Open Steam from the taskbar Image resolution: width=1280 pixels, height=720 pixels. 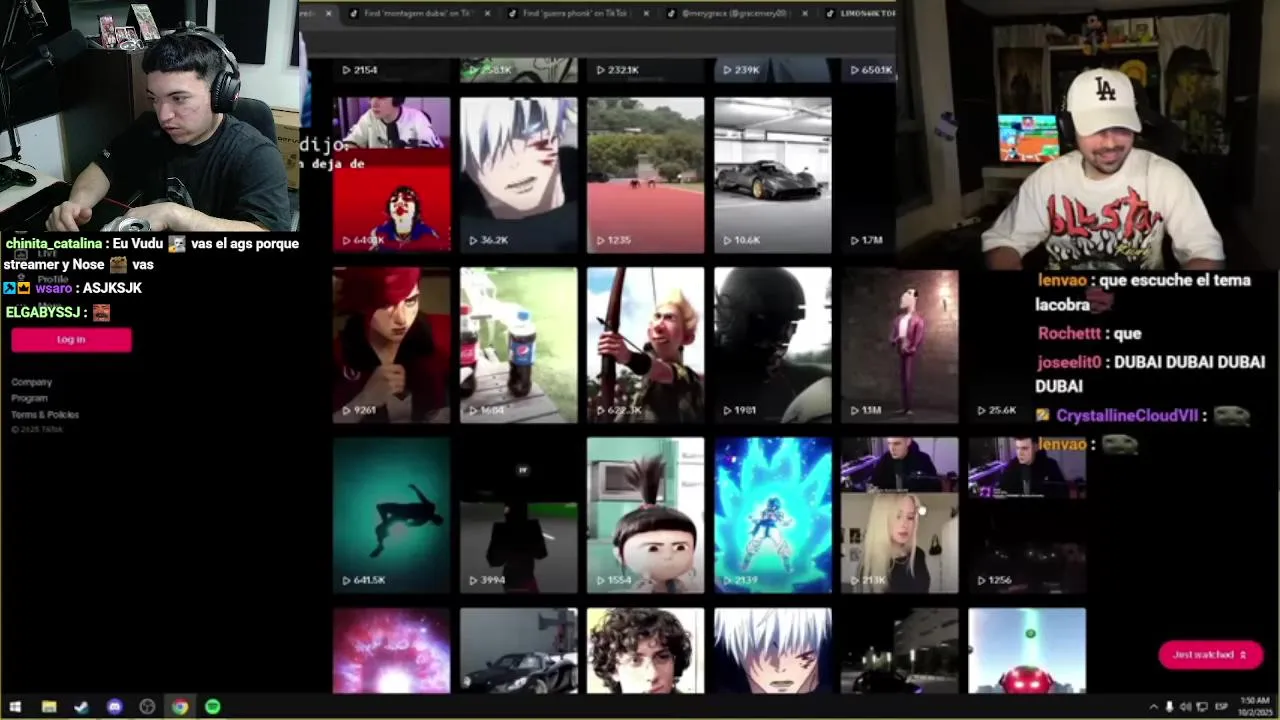(81, 707)
